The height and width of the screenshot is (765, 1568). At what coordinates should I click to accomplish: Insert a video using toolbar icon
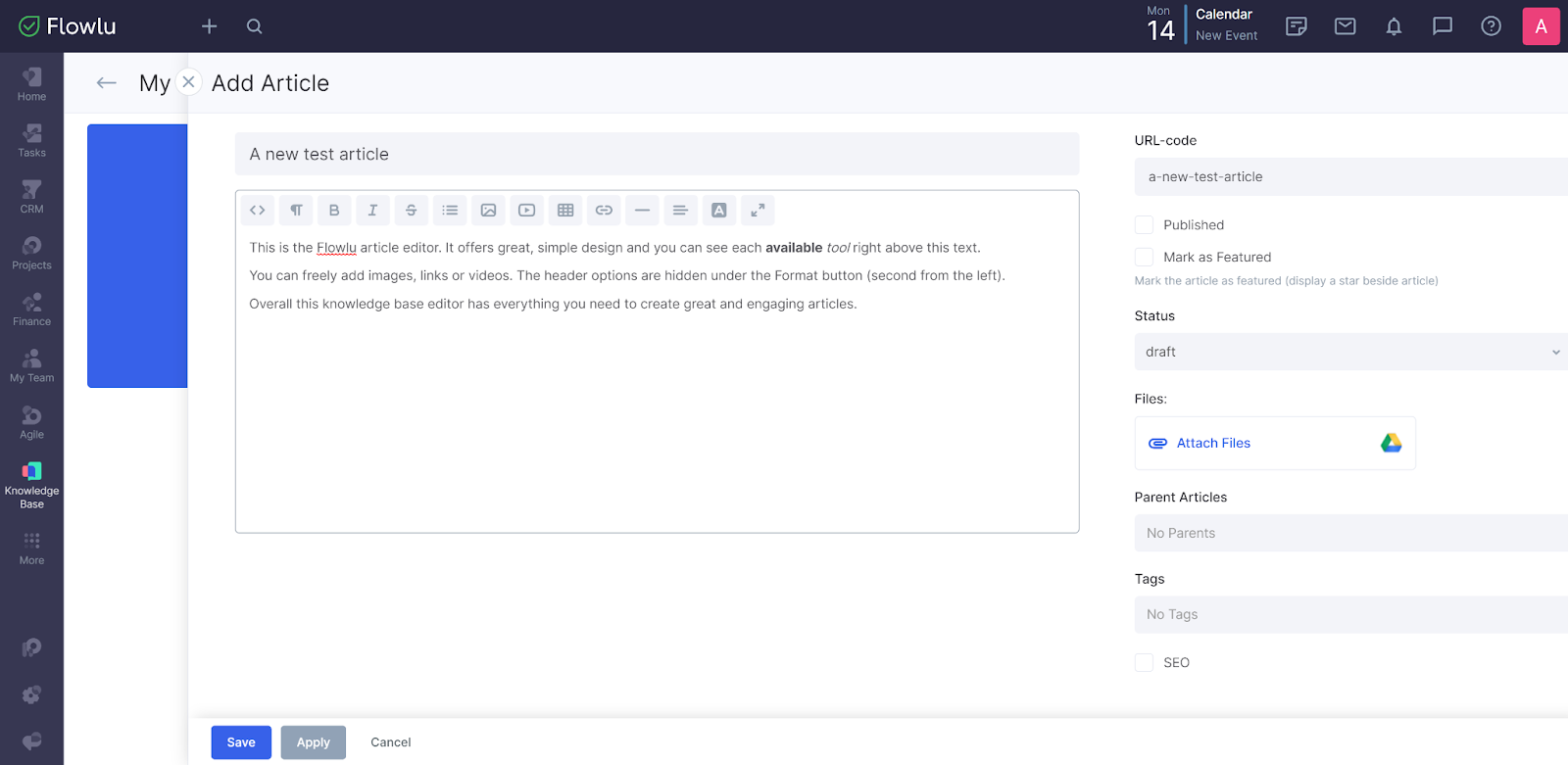(526, 211)
